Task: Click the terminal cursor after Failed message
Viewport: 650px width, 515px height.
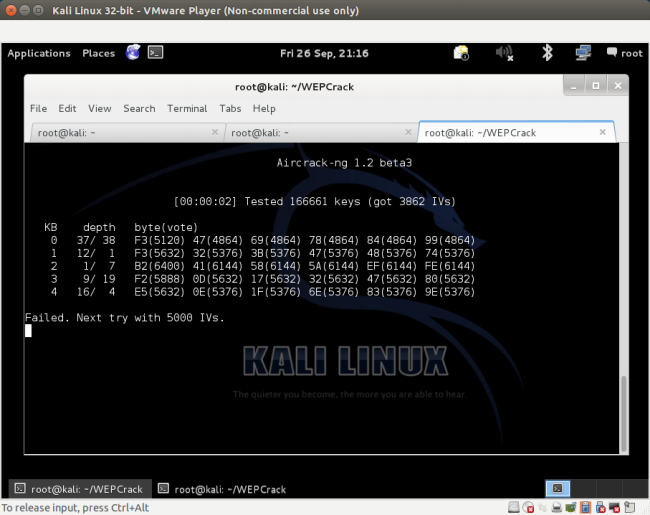Action: click(29, 331)
